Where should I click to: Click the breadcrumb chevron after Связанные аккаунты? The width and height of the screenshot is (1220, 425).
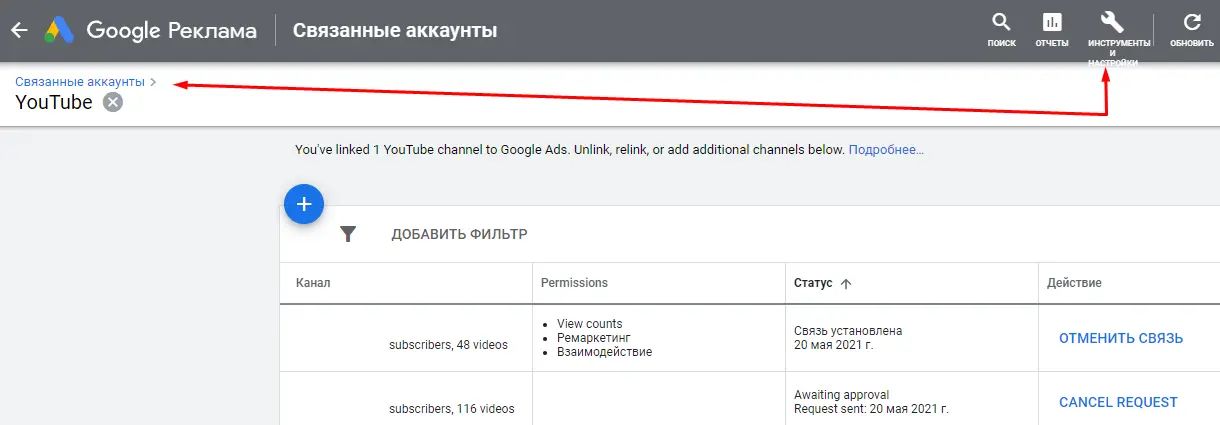tap(152, 81)
